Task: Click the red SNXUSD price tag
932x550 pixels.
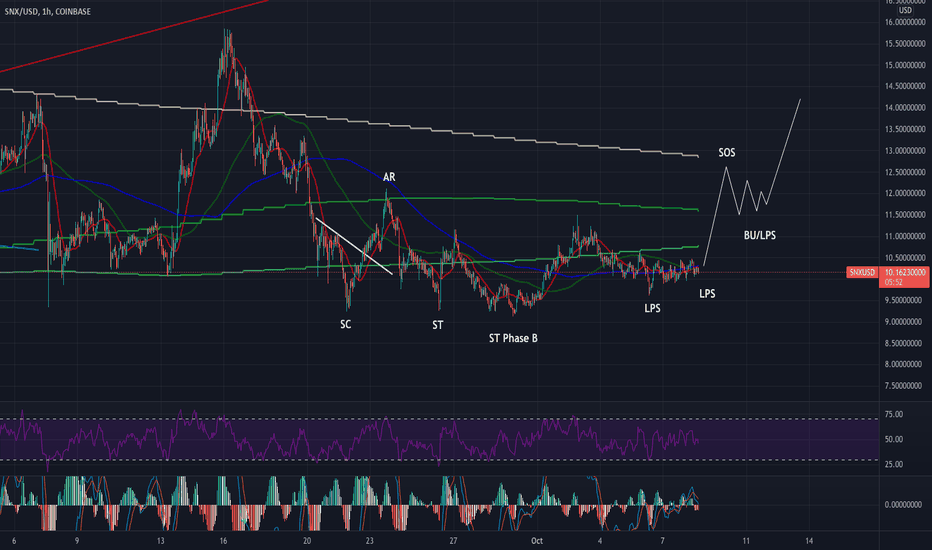Action: 862,272
